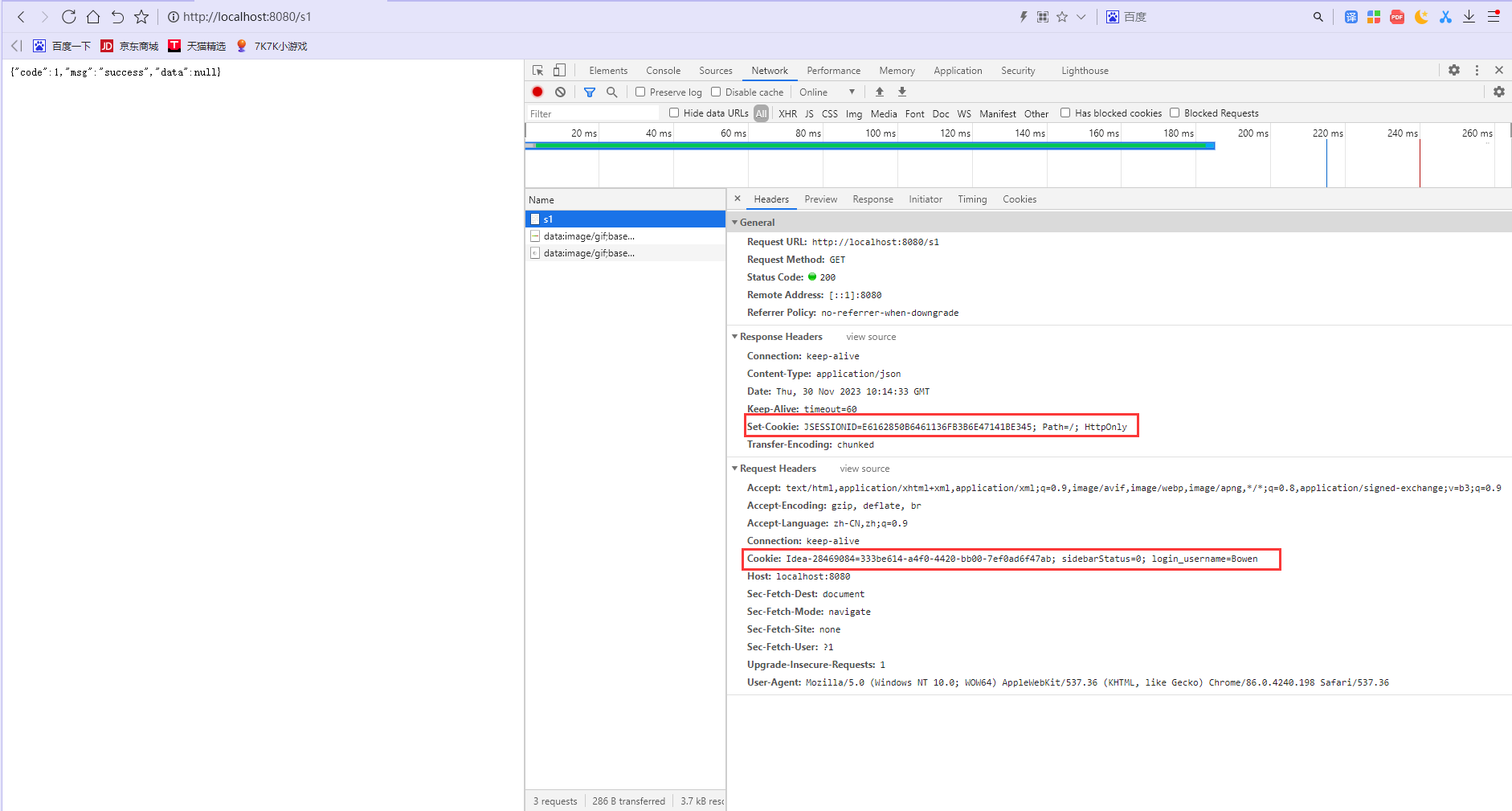Open the browser main menu icon

coord(1494,17)
